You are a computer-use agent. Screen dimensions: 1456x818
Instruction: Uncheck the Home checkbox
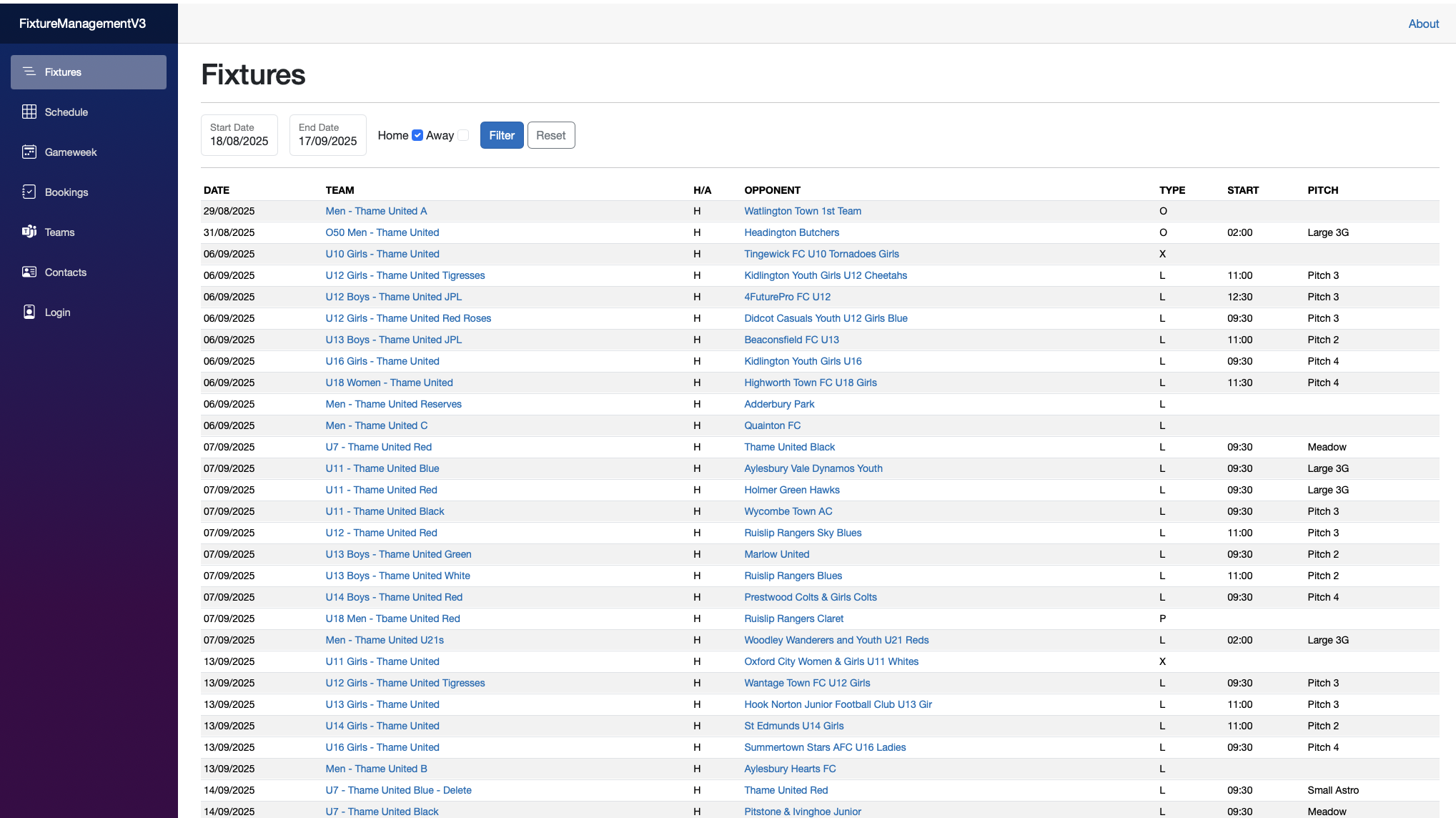tap(417, 135)
